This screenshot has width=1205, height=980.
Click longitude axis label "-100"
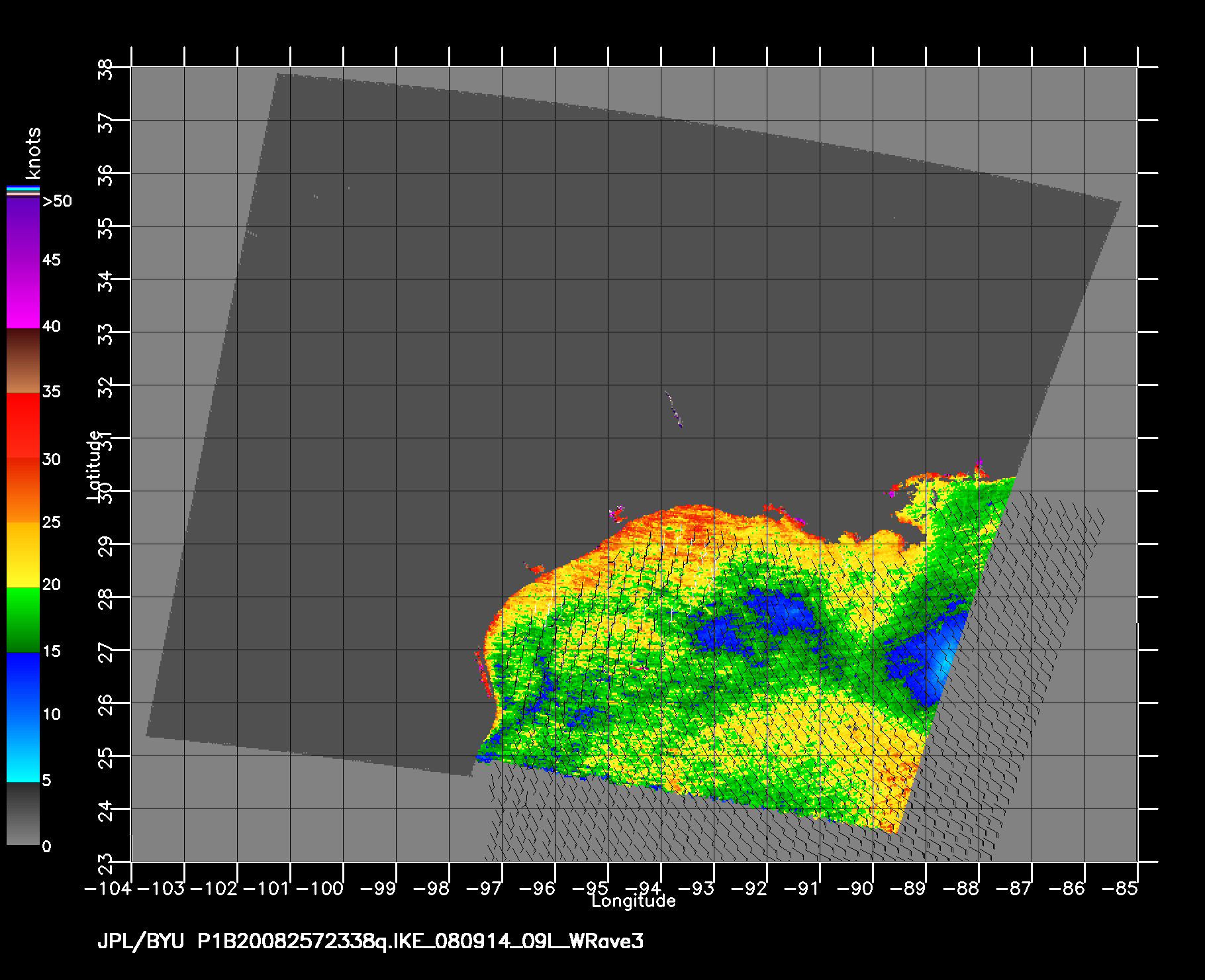coord(320,889)
